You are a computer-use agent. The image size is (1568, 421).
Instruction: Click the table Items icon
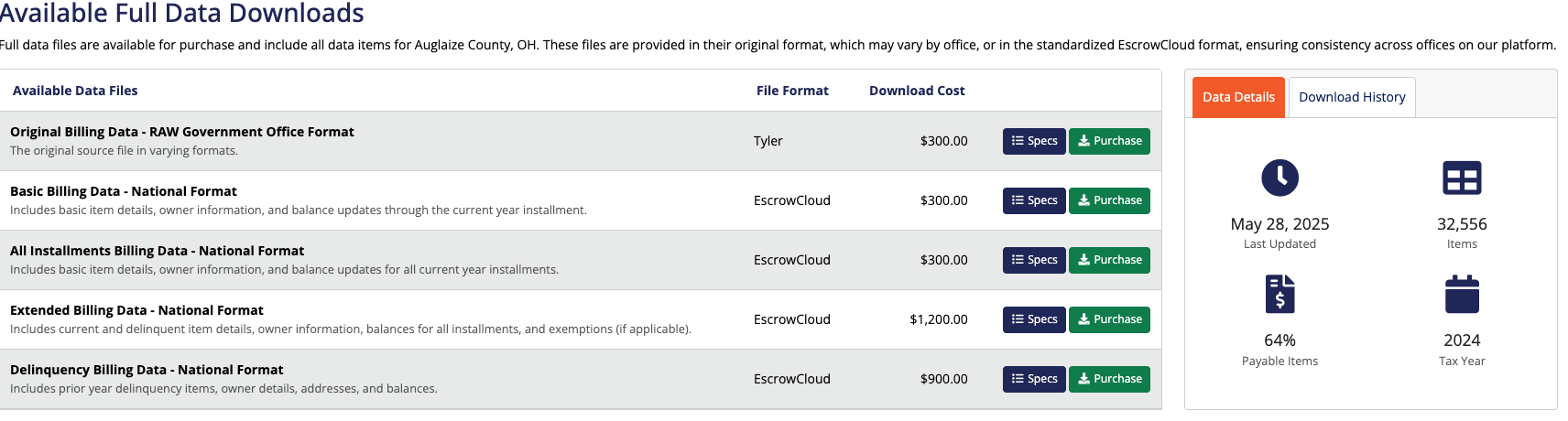coord(1462,178)
